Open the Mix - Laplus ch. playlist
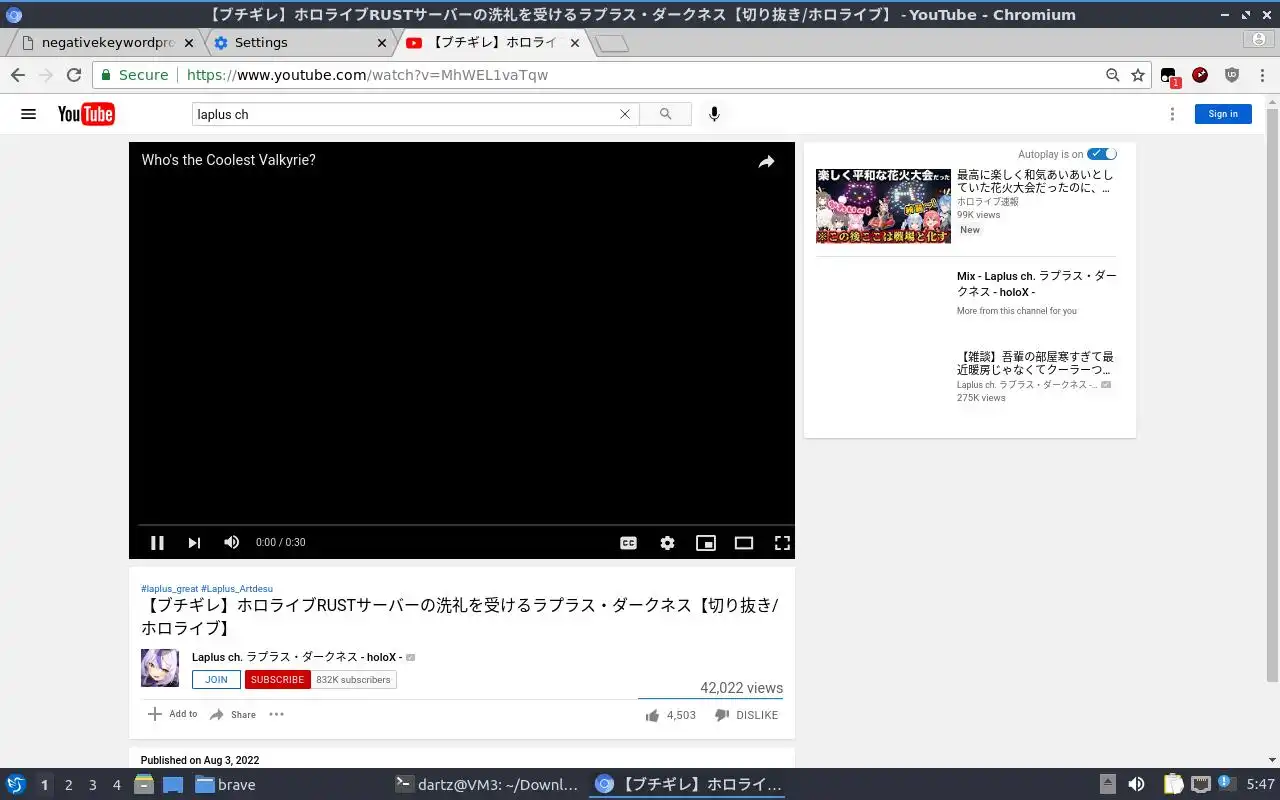The image size is (1280, 800). [x=1036, y=284]
